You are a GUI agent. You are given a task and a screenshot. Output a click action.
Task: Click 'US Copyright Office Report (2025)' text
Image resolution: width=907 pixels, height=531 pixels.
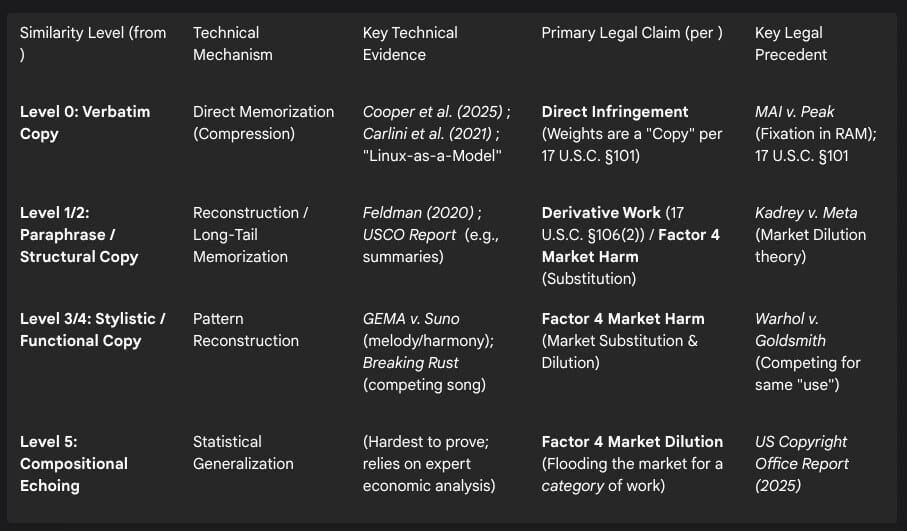pos(801,463)
